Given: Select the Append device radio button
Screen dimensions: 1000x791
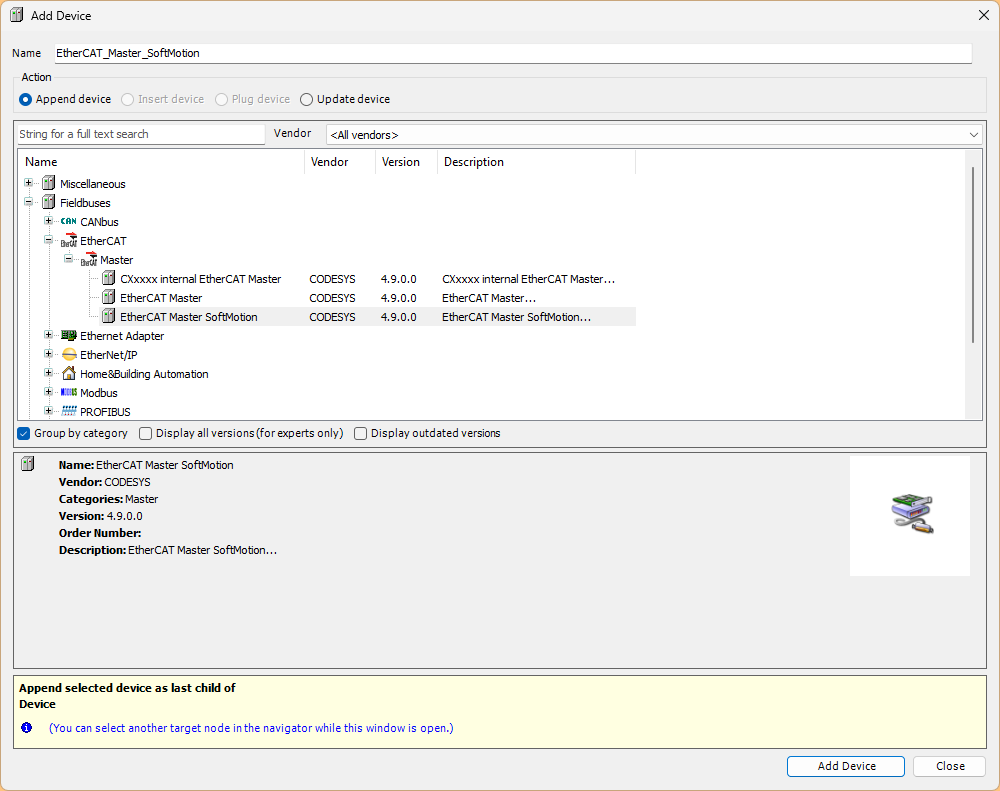Looking at the screenshot, I should (26, 100).
